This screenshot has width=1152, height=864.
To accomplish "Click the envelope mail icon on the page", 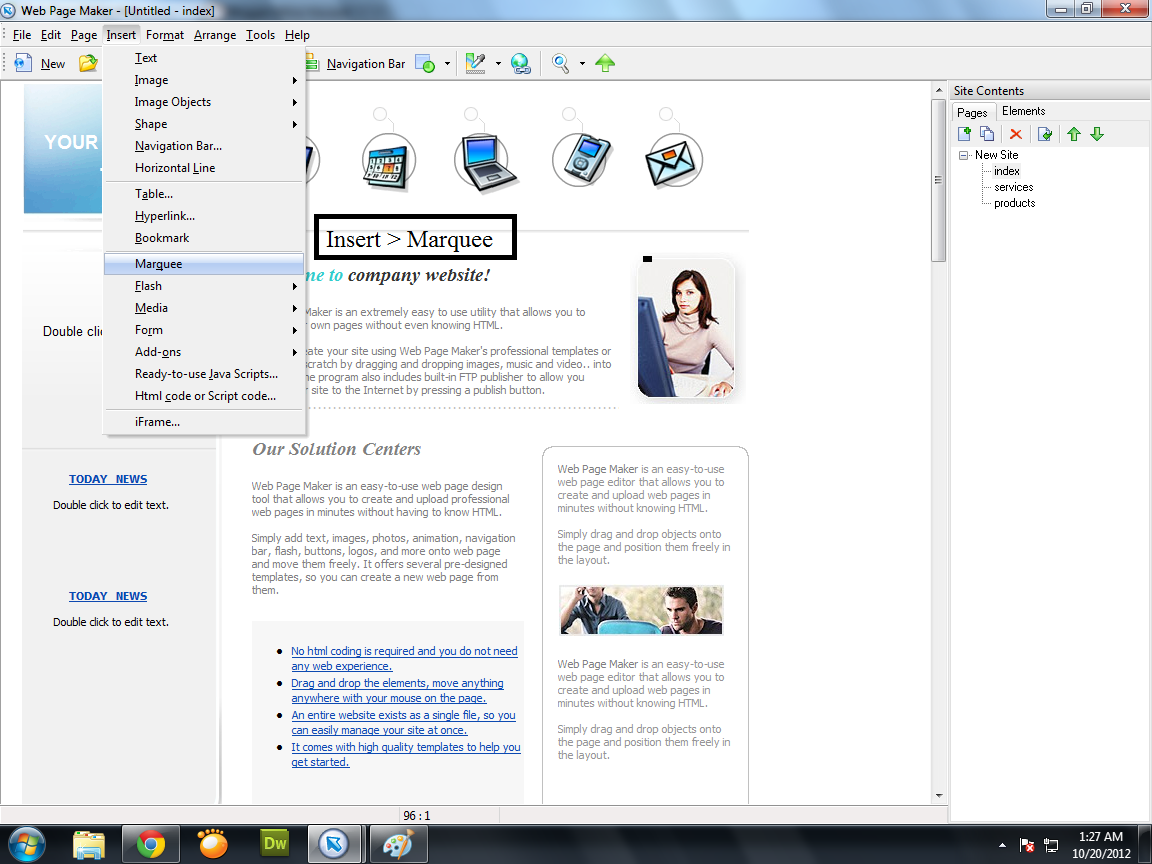I will click(674, 160).
